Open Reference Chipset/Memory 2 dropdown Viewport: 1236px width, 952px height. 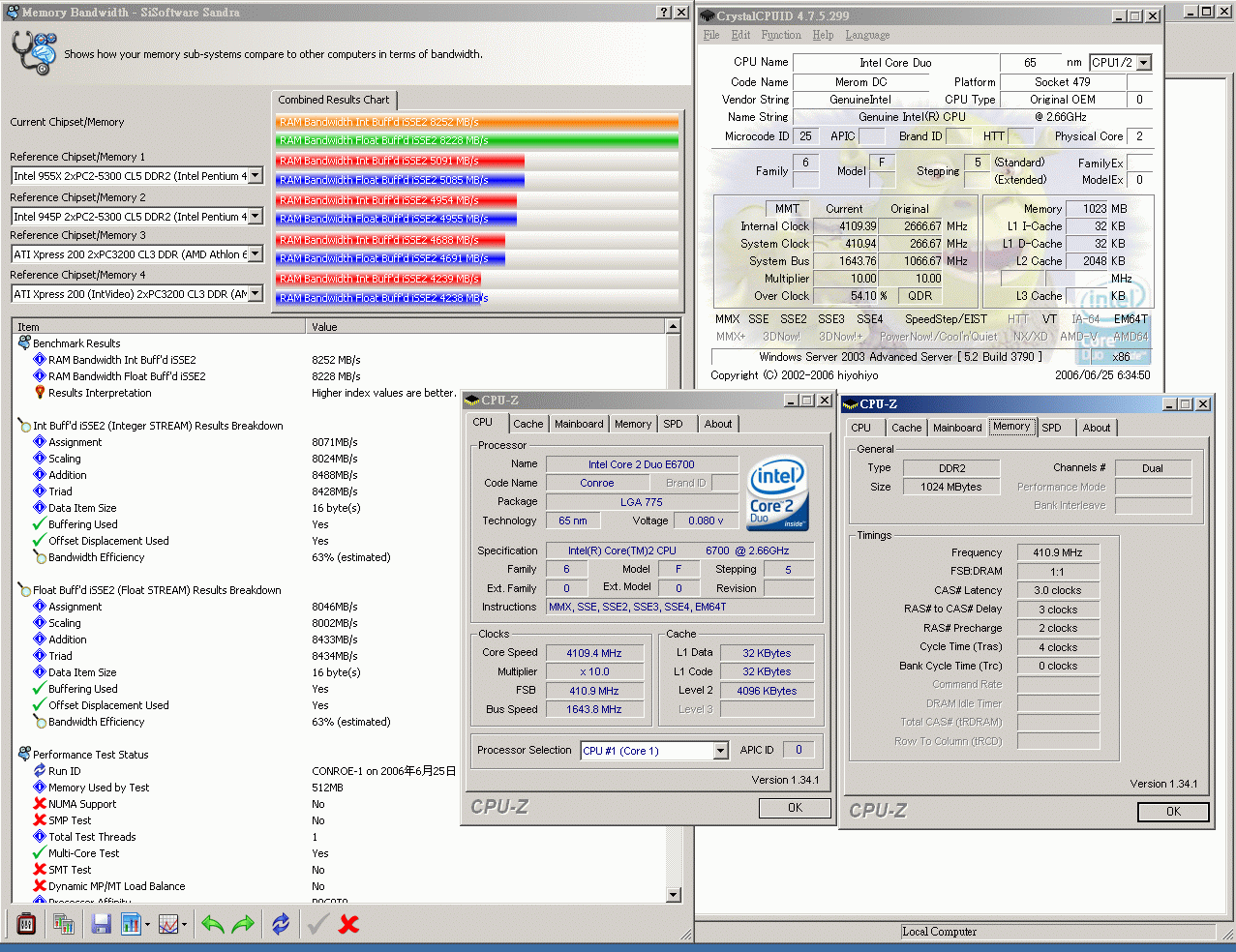click(256, 216)
